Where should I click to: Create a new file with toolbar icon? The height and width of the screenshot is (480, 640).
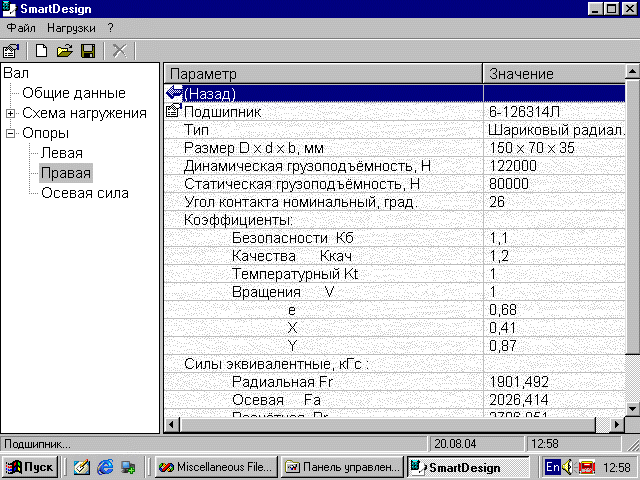(41, 50)
